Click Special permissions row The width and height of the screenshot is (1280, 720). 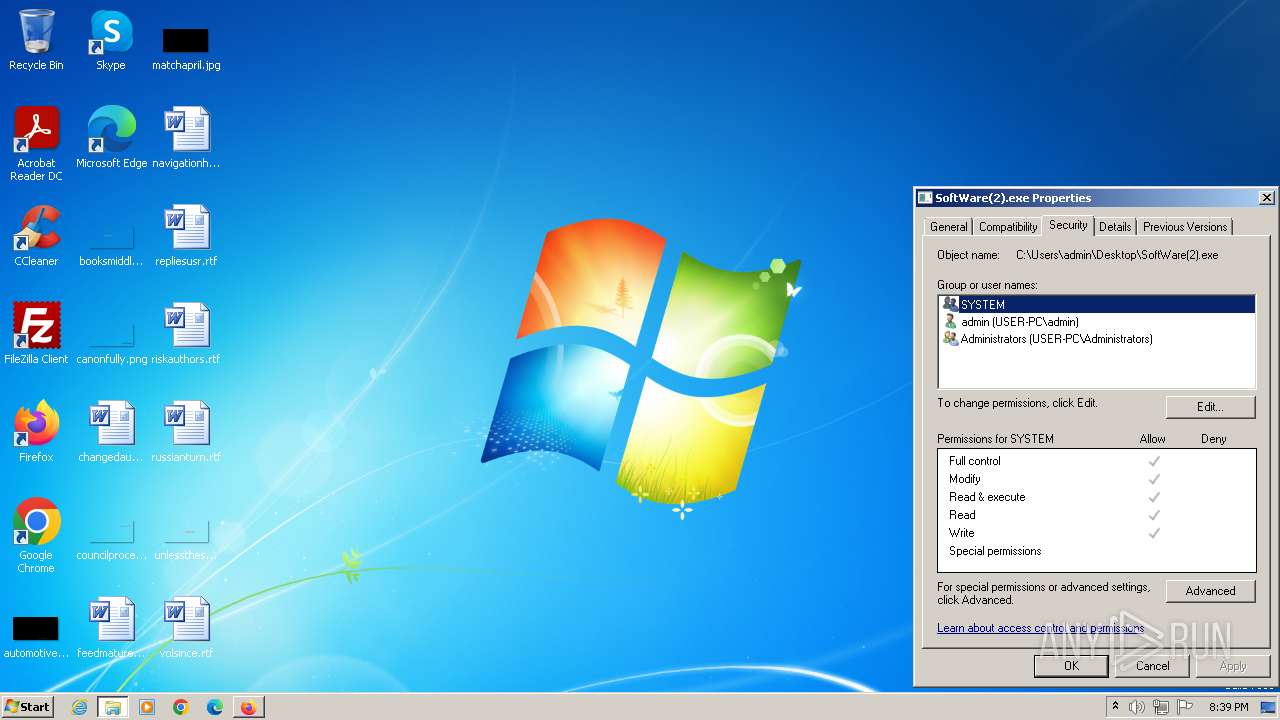tap(1096, 551)
